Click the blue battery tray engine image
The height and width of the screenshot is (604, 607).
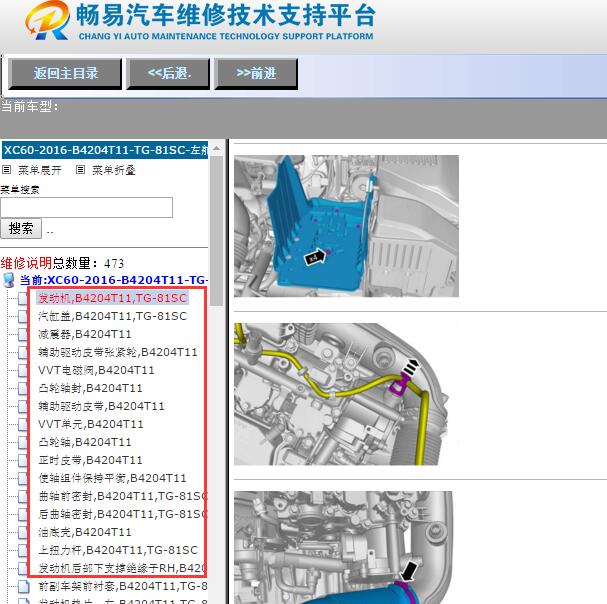(x=346, y=226)
